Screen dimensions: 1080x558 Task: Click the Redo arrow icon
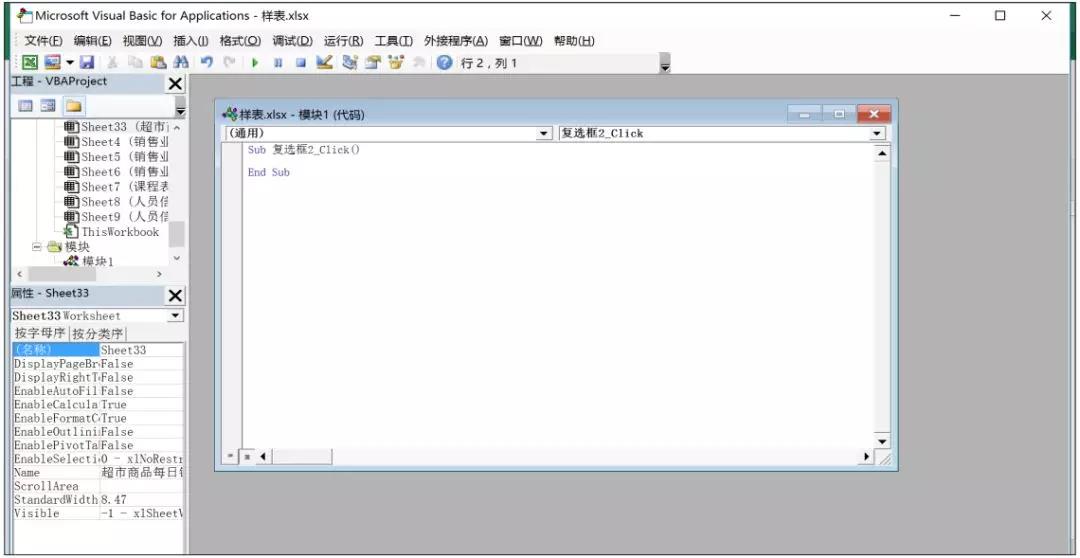point(229,63)
